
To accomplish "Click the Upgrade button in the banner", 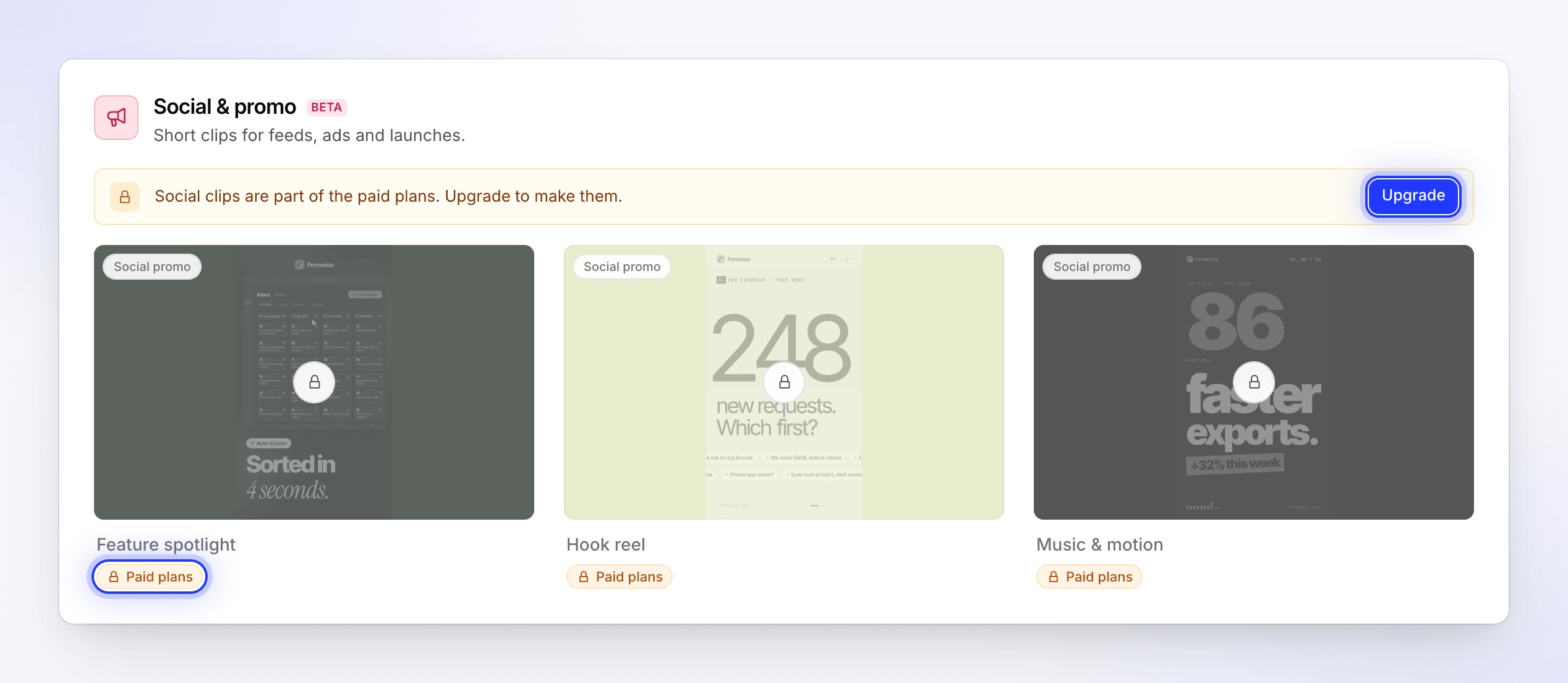I will pyautogui.click(x=1413, y=196).
